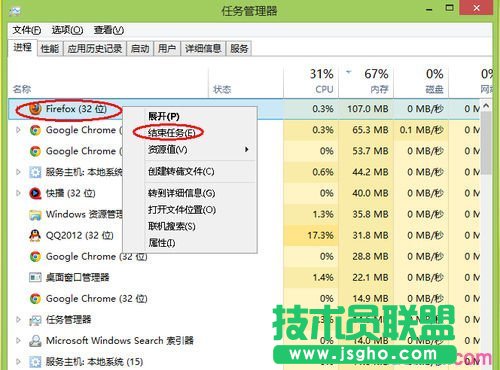Click the Chrome icon in the 14.9 MB row
This screenshot has width=500, height=370.
[x=35, y=299]
